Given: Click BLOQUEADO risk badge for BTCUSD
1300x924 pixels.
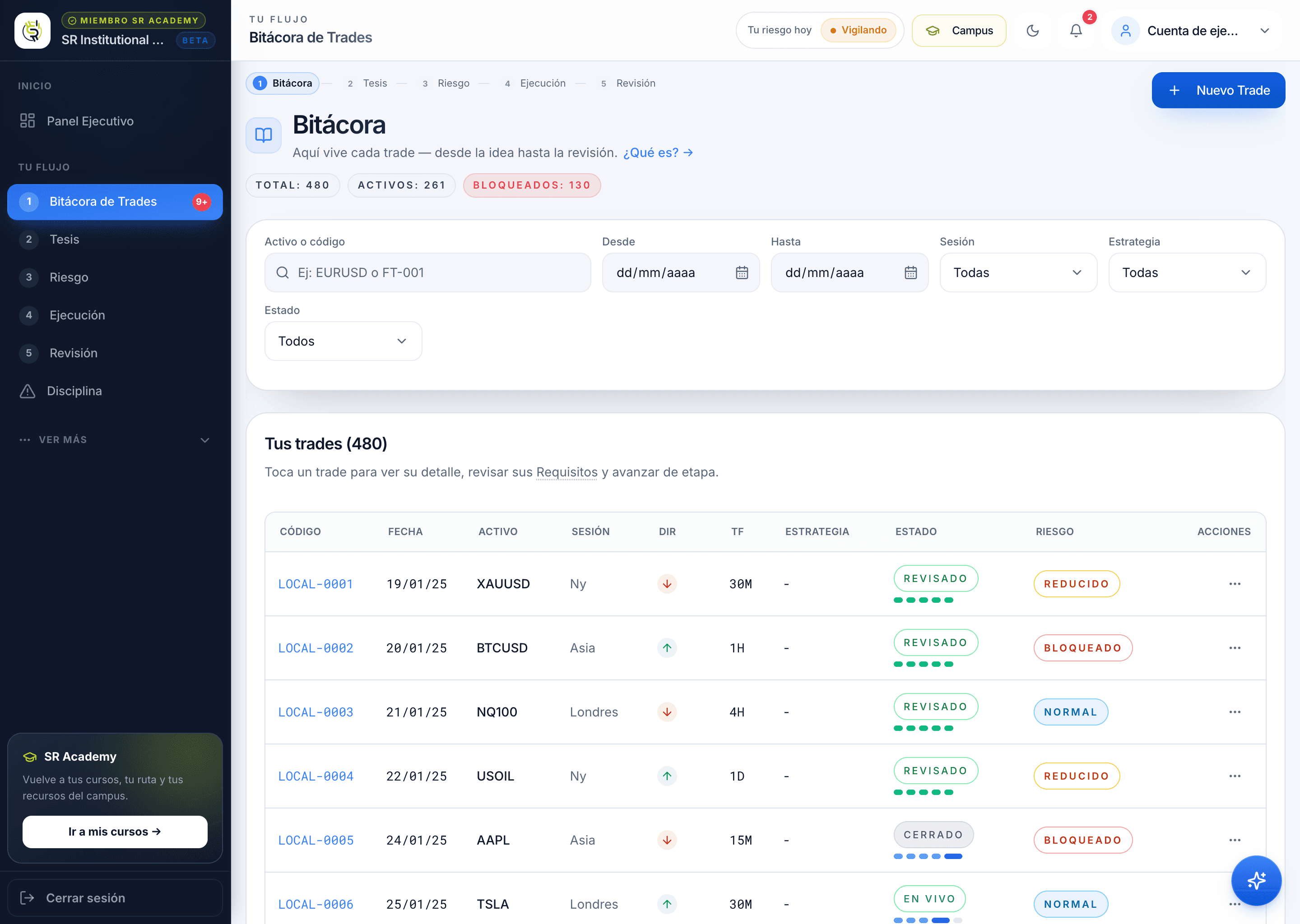Looking at the screenshot, I should (x=1082, y=648).
